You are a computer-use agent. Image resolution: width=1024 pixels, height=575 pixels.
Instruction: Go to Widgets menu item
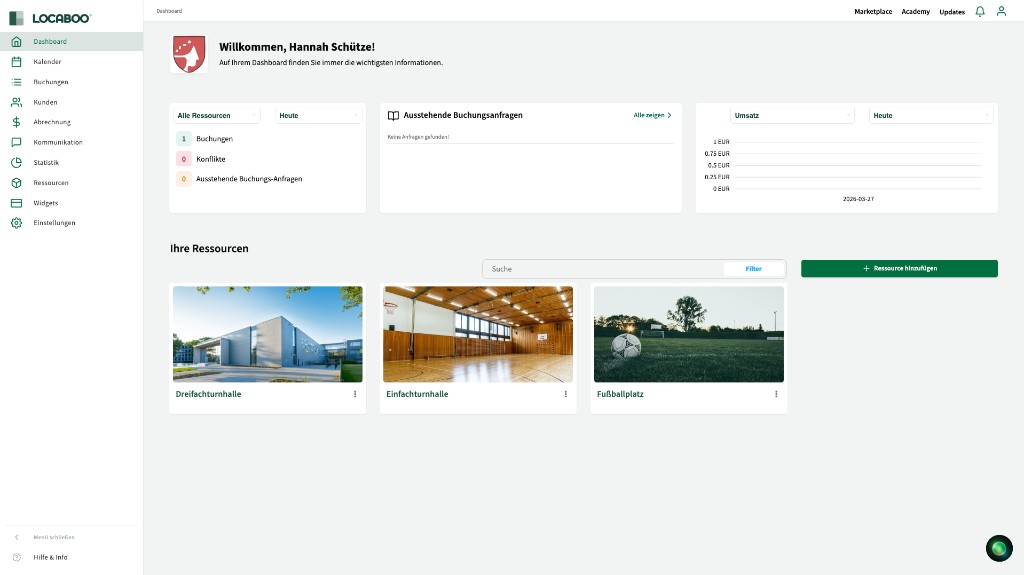click(71, 203)
